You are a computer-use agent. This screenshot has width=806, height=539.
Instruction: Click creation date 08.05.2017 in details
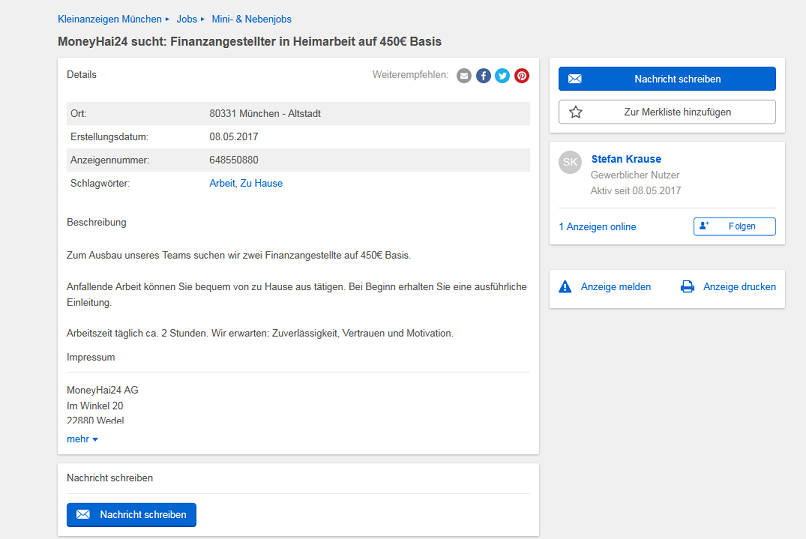pyautogui.click(x=234, y=137)
